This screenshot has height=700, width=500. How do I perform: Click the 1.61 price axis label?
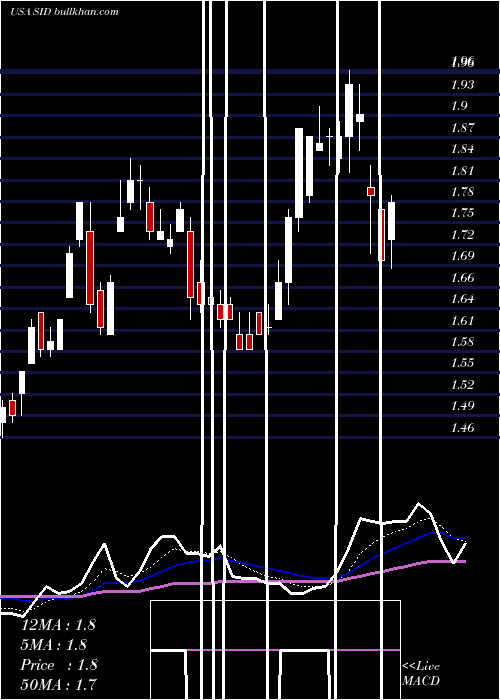(462, 321)
